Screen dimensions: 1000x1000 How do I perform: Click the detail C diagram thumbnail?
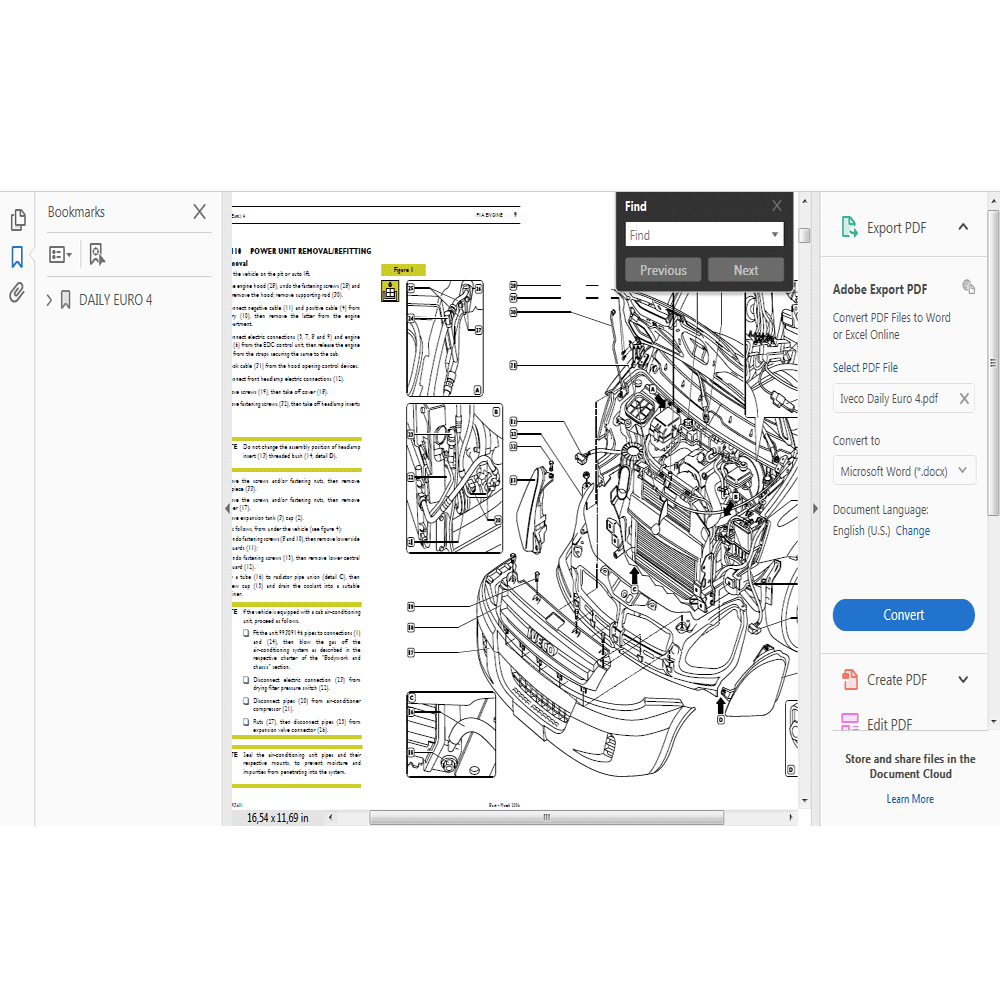pyautogui.click(x=451, y=735)
